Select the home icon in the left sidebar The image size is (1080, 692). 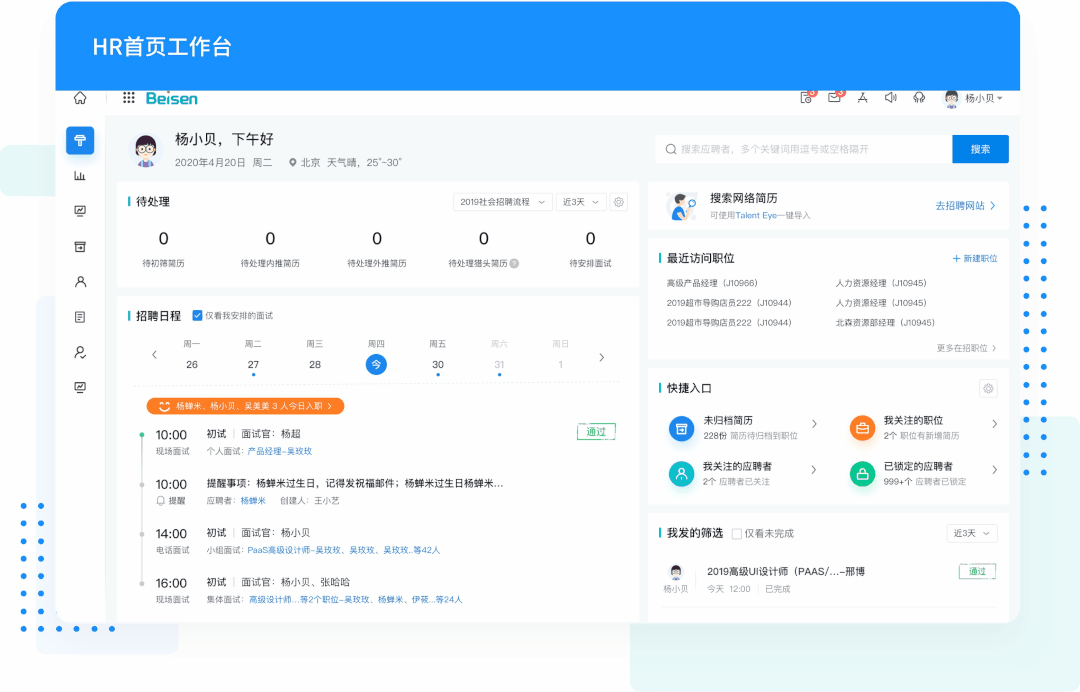click(x=79, y=97)
